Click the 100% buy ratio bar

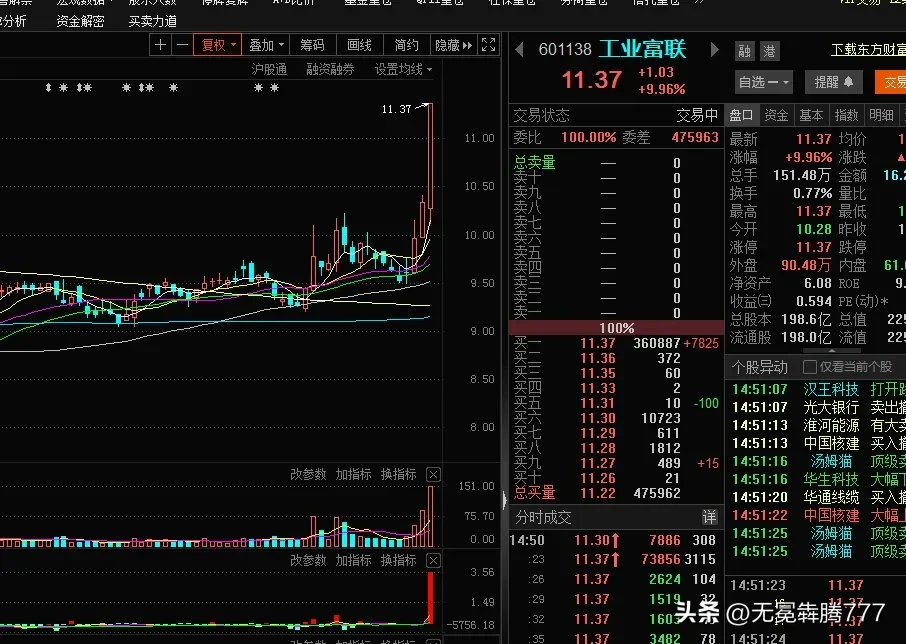pyautogui.click(x=616, y=328)
